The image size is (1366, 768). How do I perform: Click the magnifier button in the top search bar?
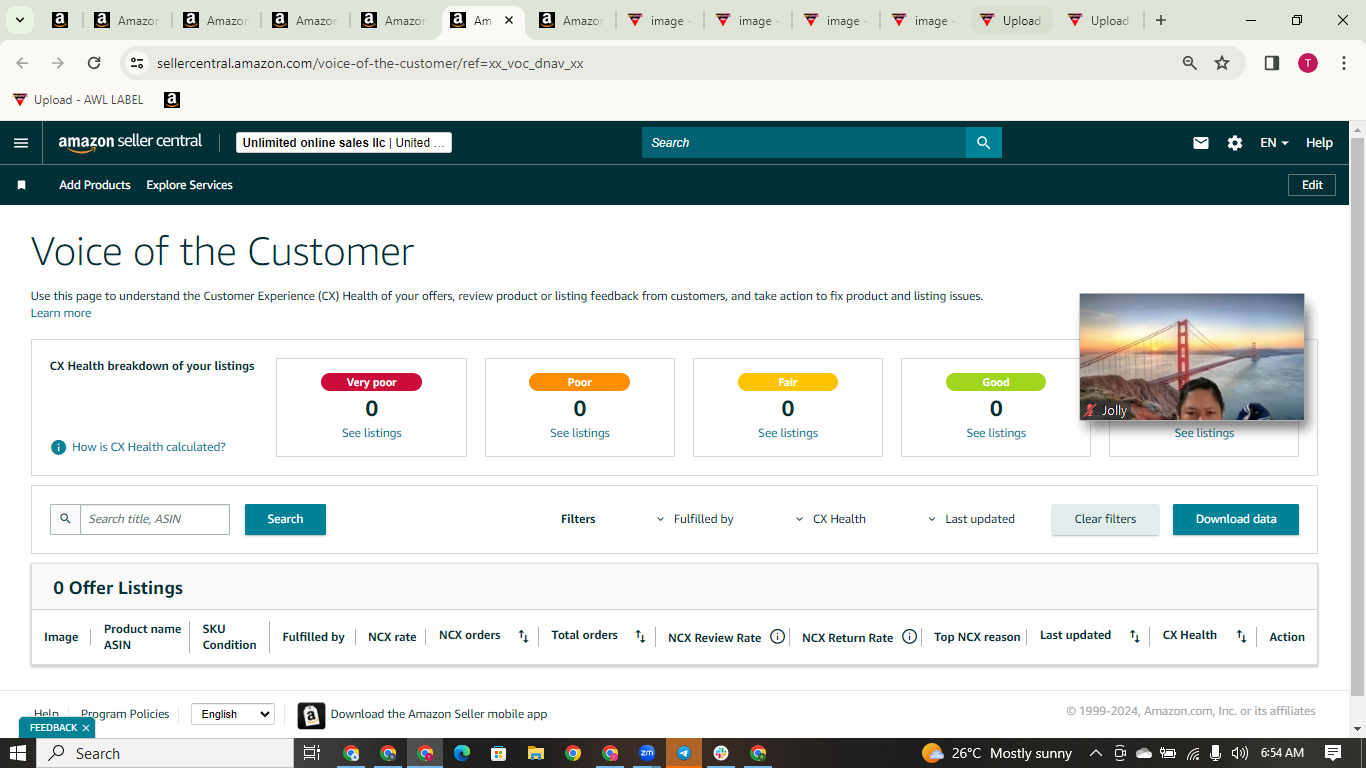point(984,143)
